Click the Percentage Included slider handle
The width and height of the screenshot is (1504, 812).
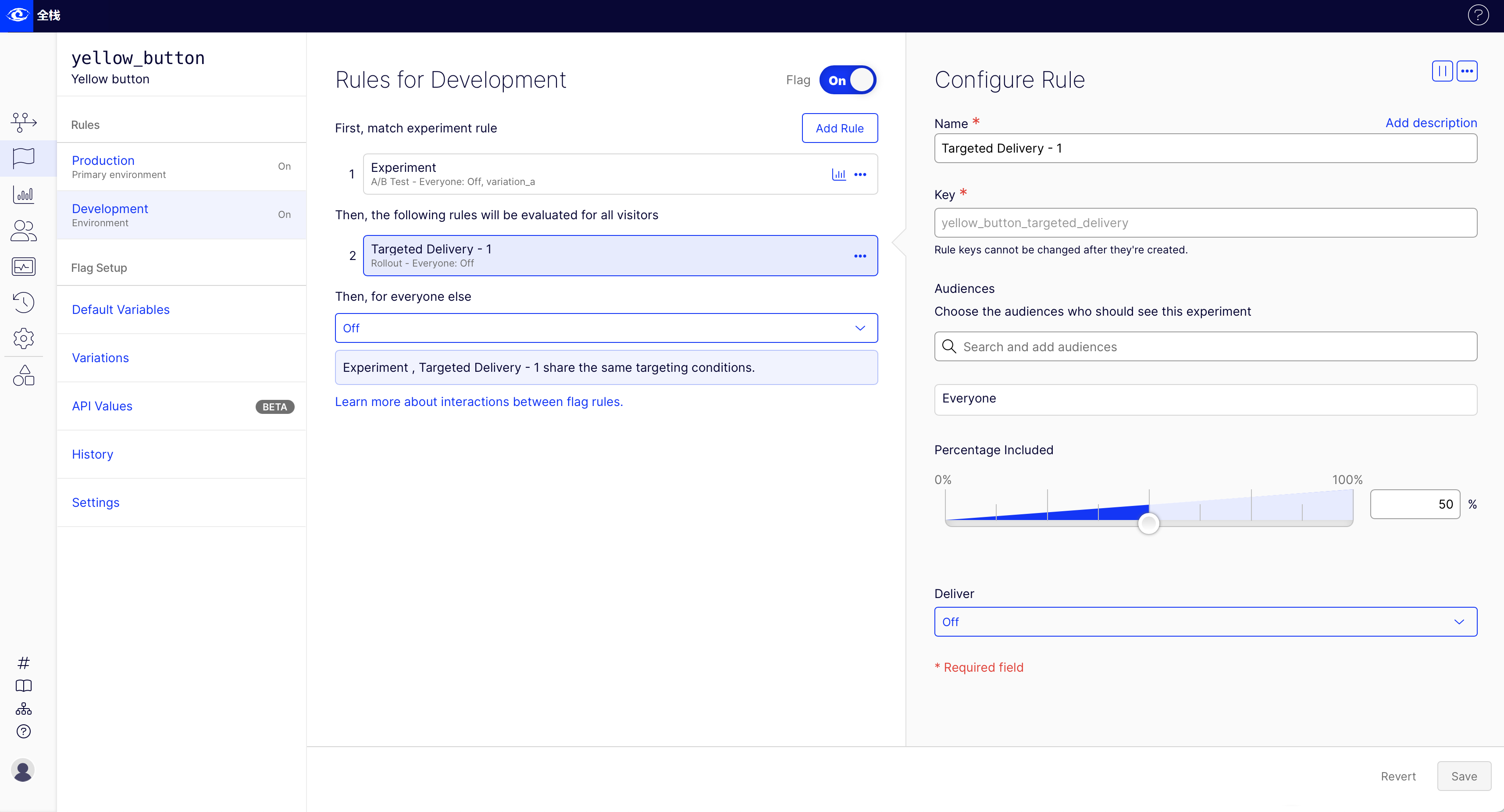[1148, 524]
